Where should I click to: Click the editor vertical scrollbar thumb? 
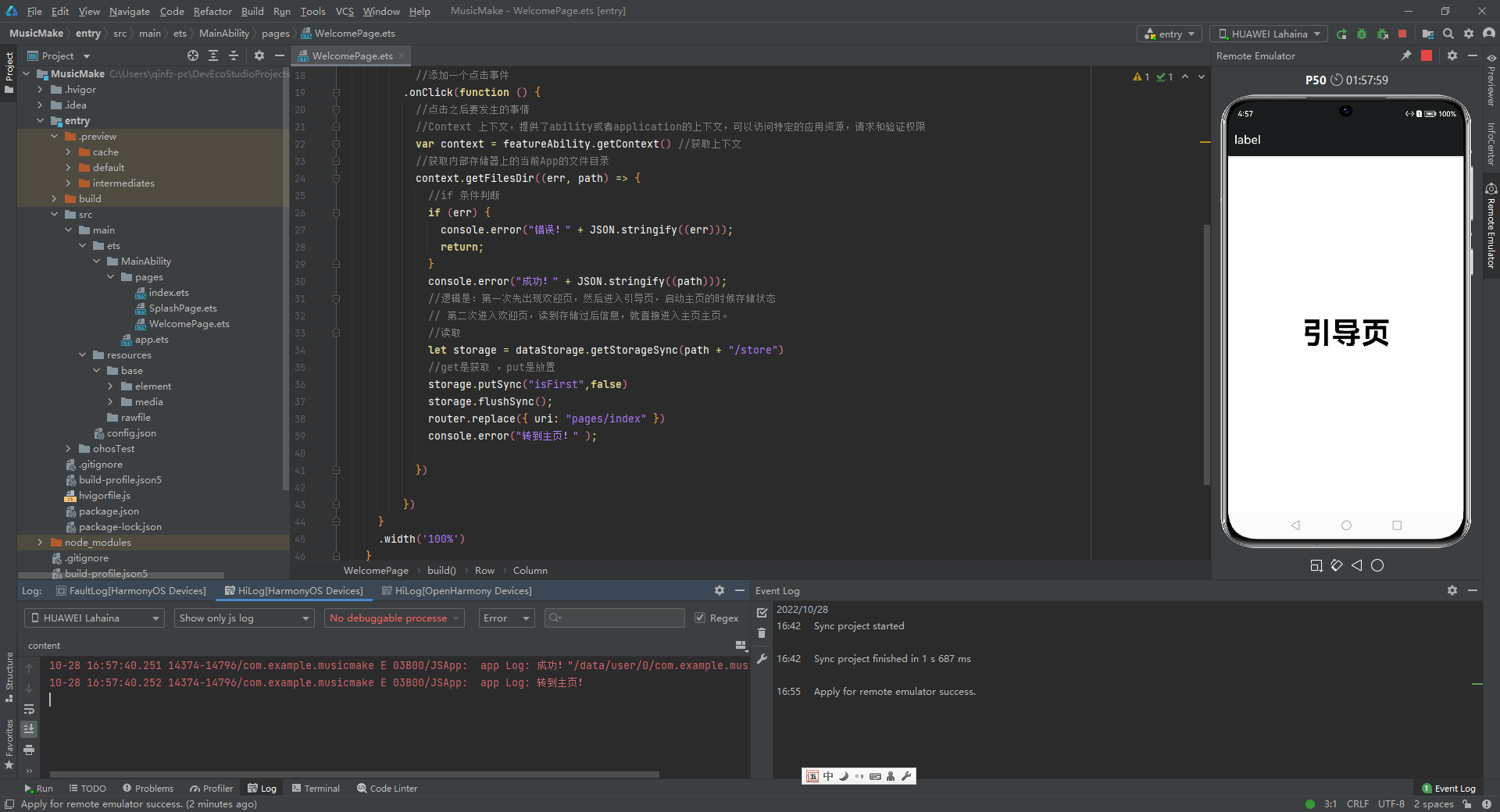[x=1206, y=354]
